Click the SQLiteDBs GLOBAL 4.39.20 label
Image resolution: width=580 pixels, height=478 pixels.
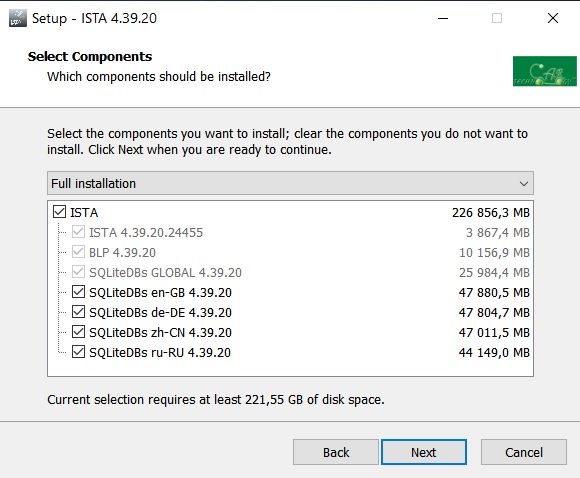(x=165, y=273)
